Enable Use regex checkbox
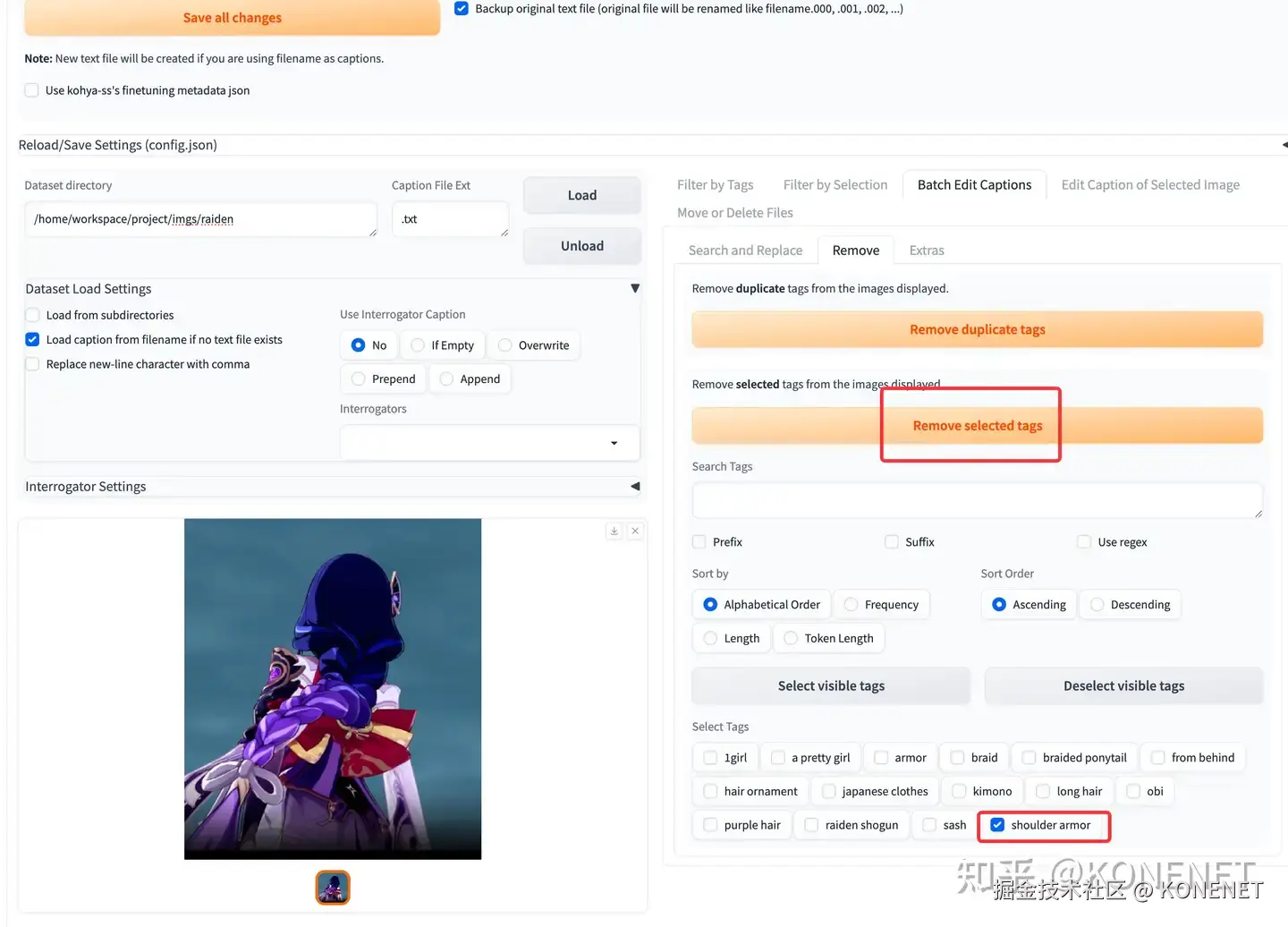 pos(1084,542)
